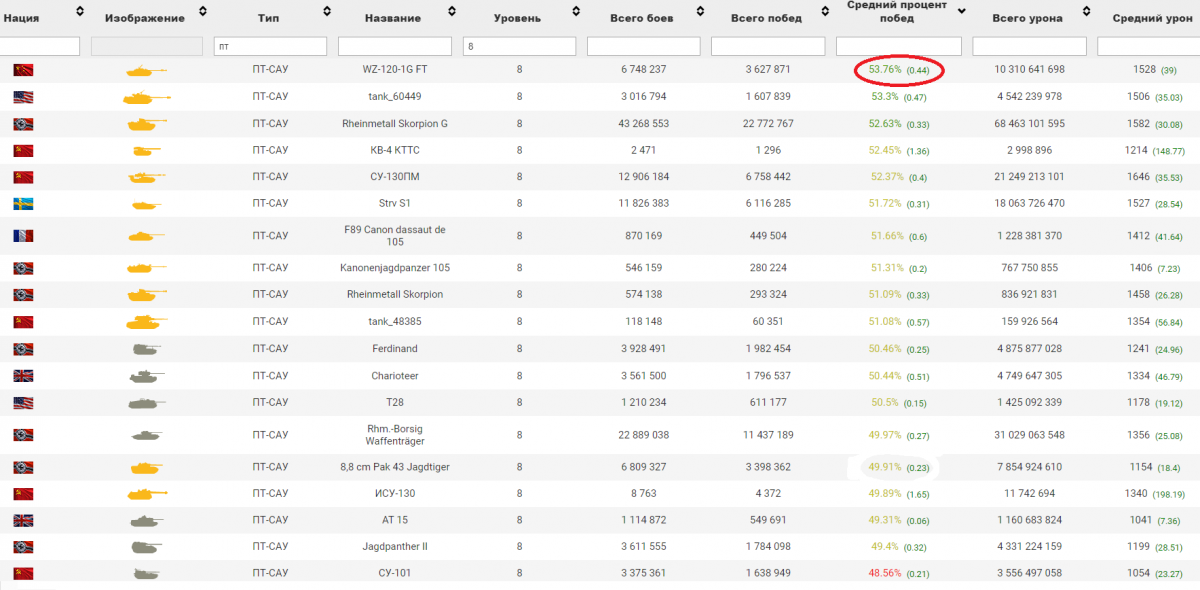
Task: Select the WZ-120-1G FT name cell
Action: [394, 70]
